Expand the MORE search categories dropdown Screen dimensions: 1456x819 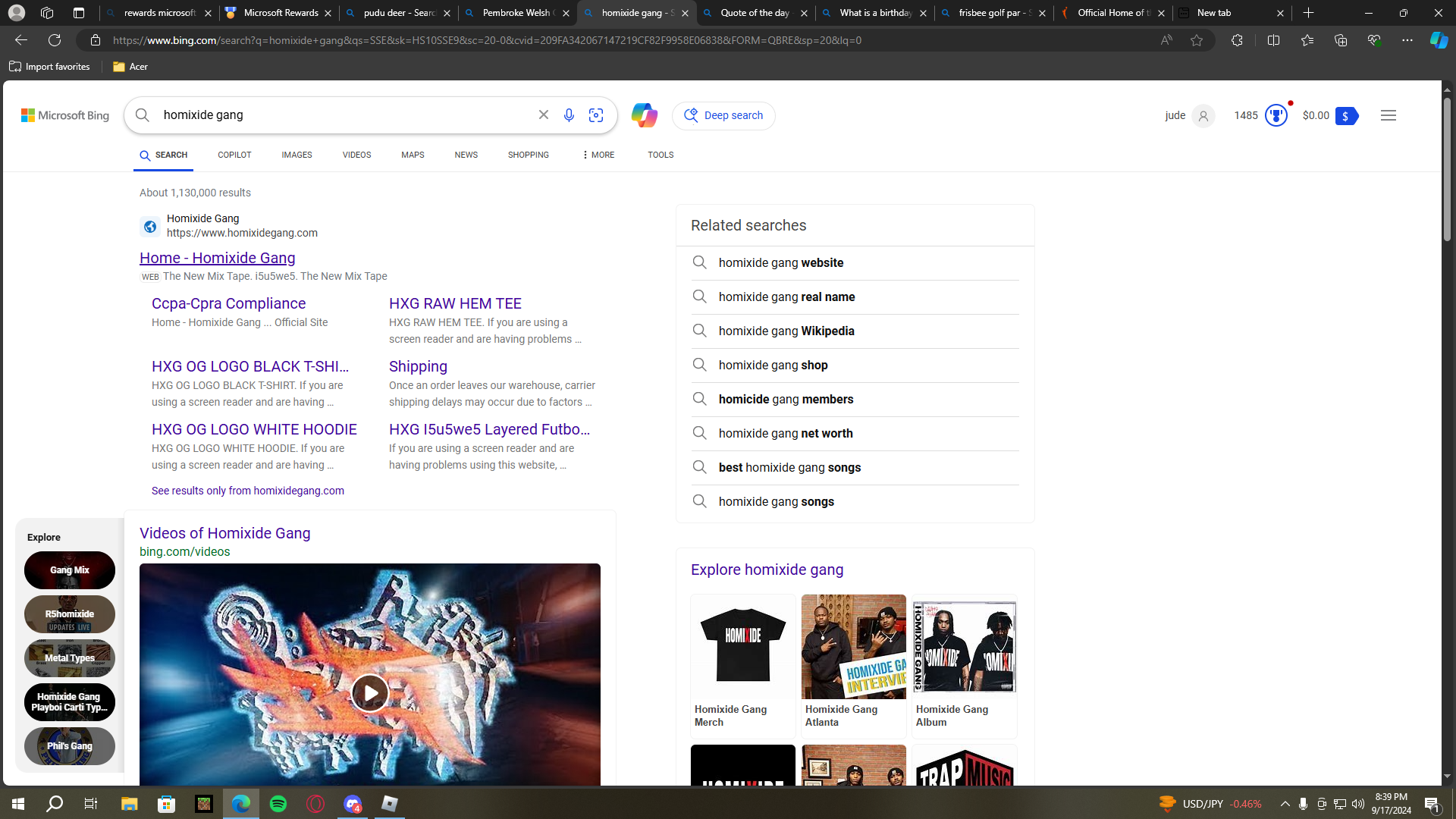[598, 155]
